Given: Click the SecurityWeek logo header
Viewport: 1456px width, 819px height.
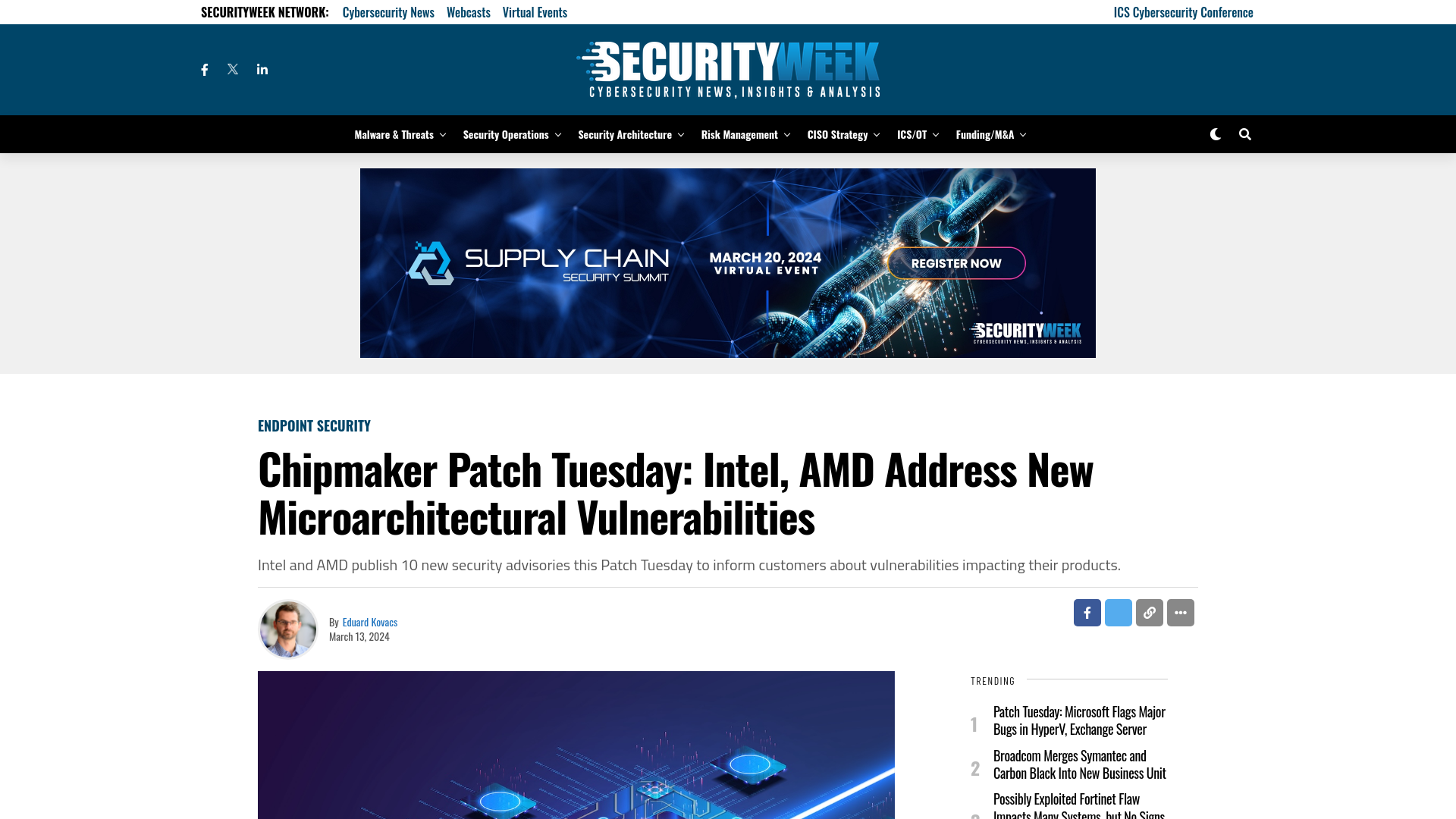Looking at the screenshot, I should pyautogui.click(x=727, y=69).
